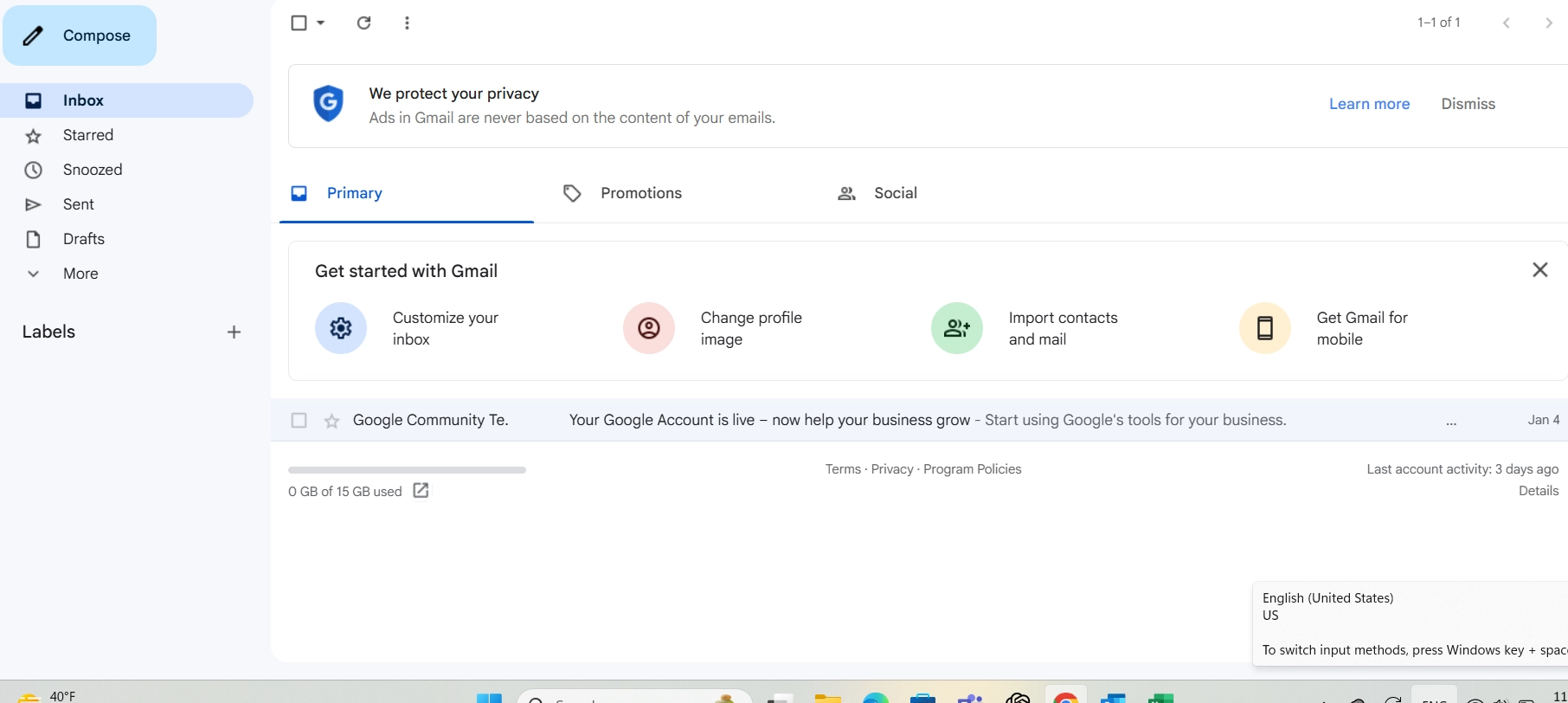Click the '0 GB of 15 GB used' text
Image resolution: width=1568 pixels, height=703 pixels.
coord(345,492)
